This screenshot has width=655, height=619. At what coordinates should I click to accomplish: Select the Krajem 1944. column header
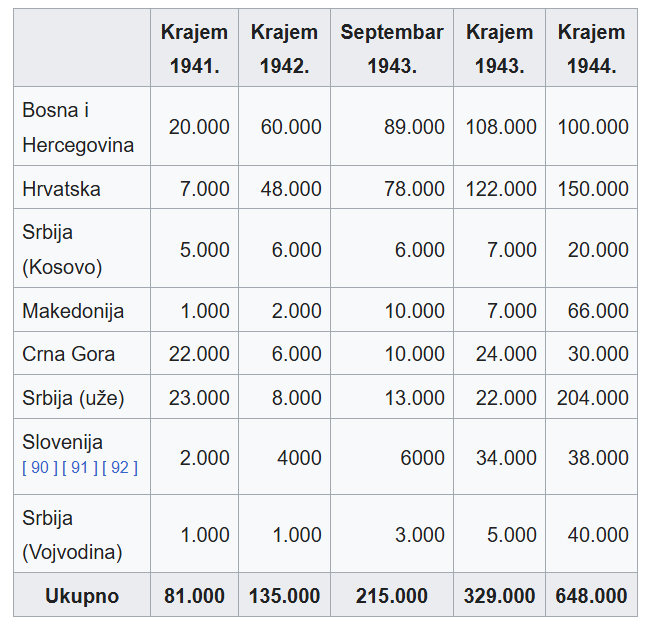(x=591, y=49)
